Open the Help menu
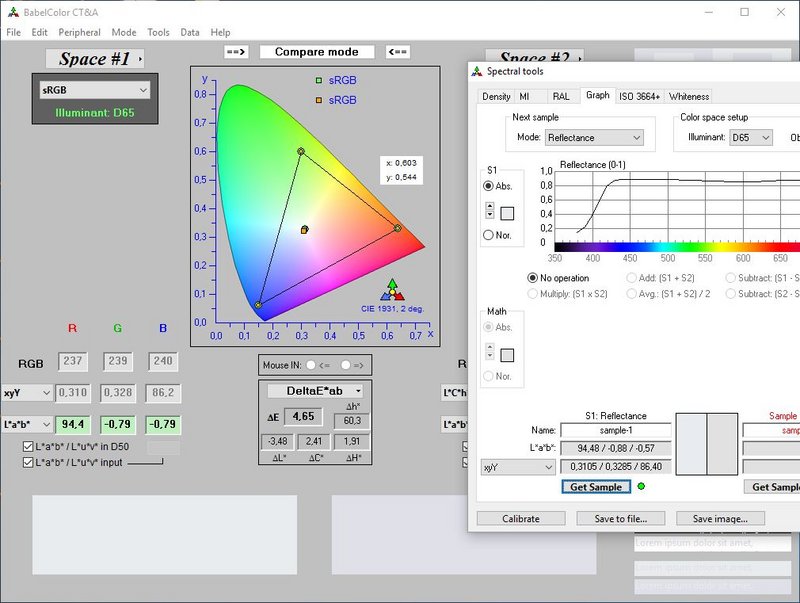This screenshot has width=800, height=603. coord(220,32)
